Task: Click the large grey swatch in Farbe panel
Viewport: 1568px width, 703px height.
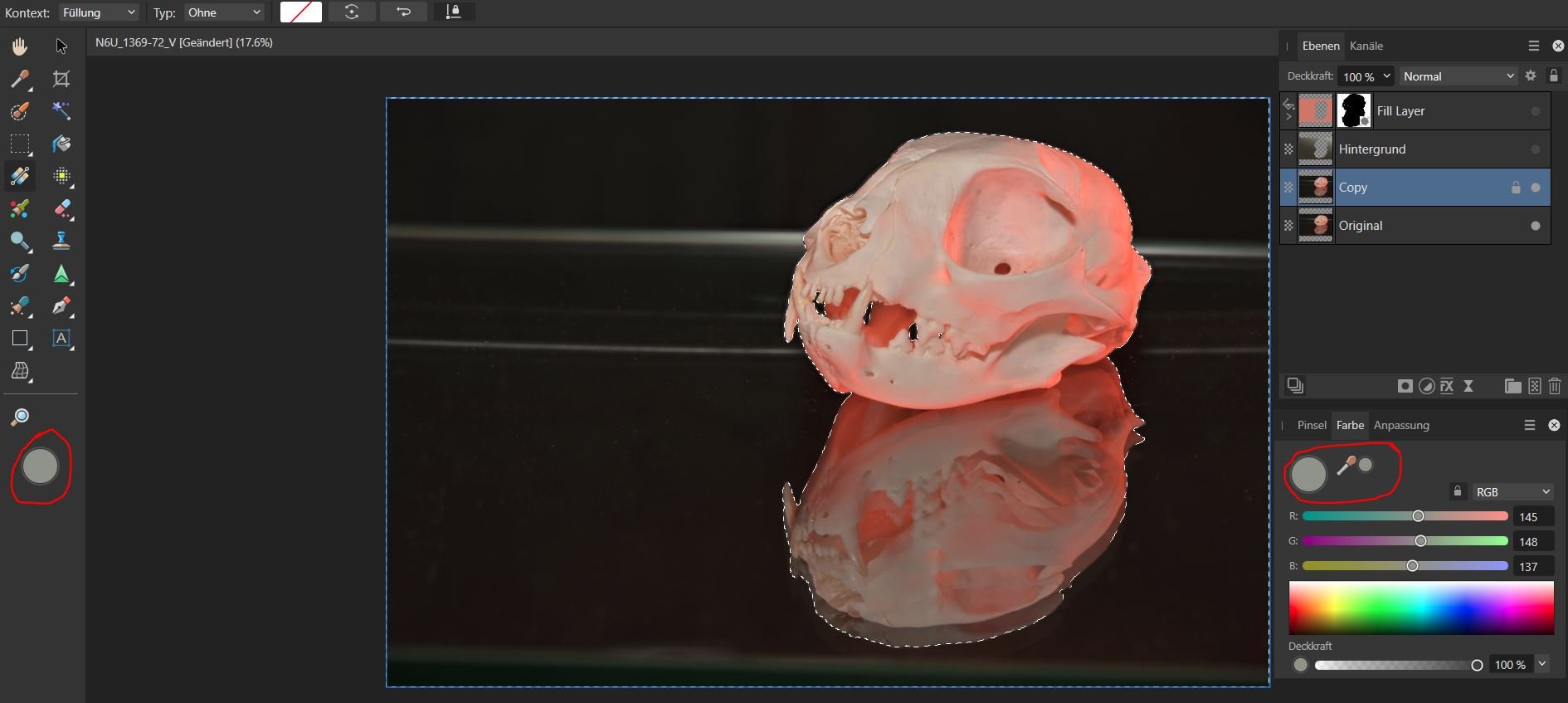Action: 1309,474
